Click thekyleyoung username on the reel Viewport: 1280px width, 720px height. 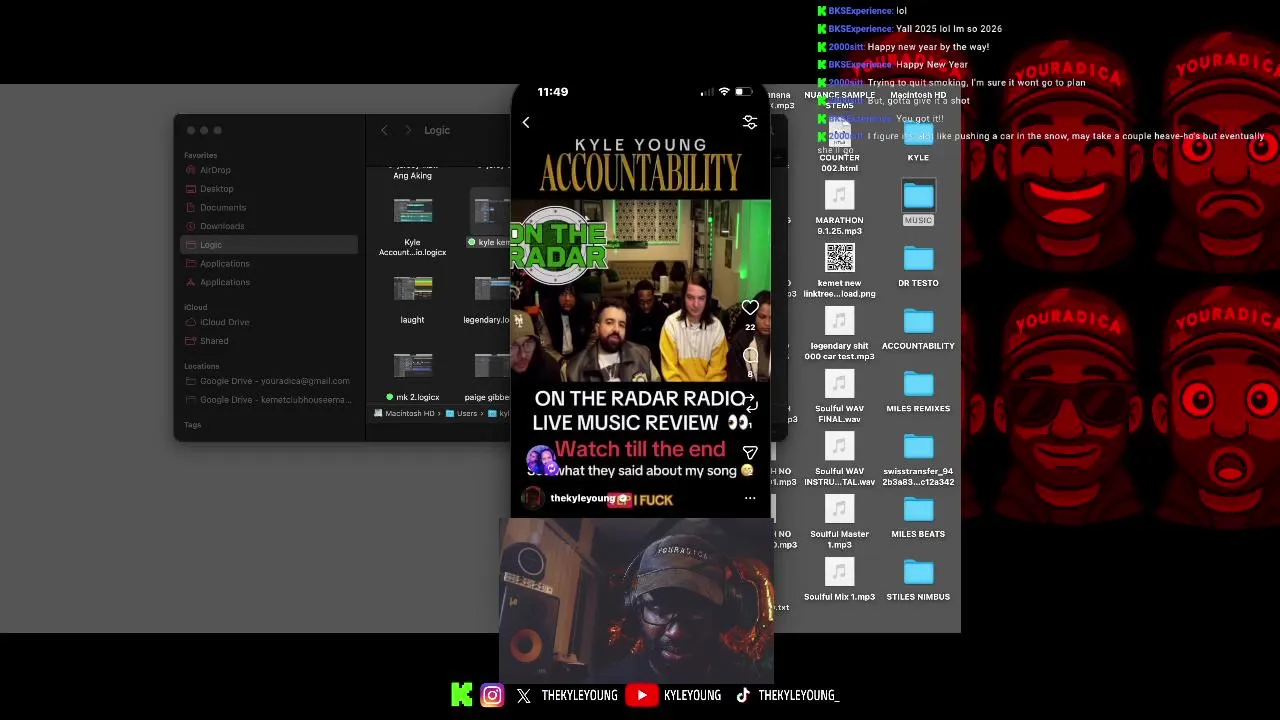(x=582, y=498)
